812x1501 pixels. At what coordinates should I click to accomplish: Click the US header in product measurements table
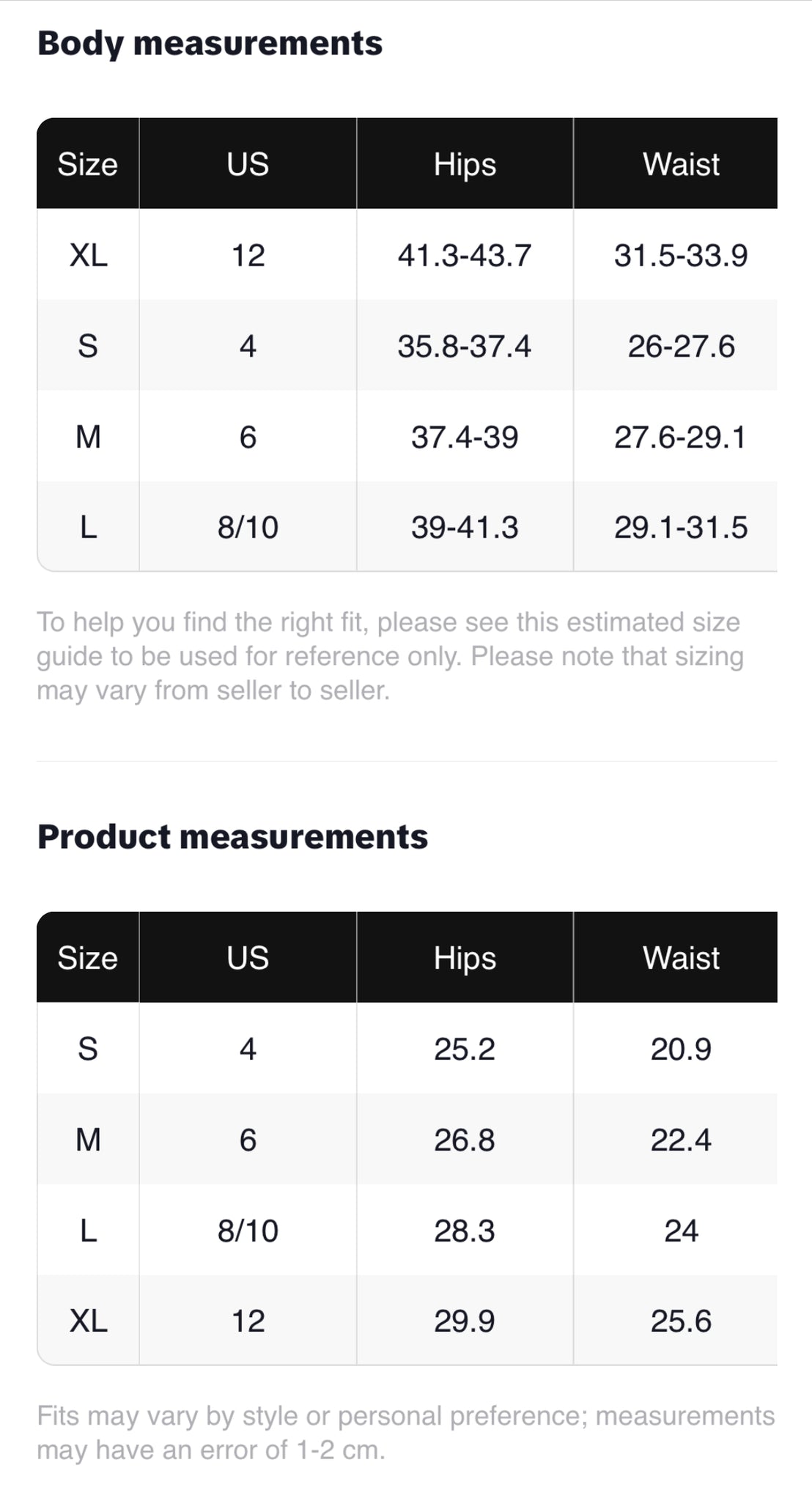tap(248, 958)
